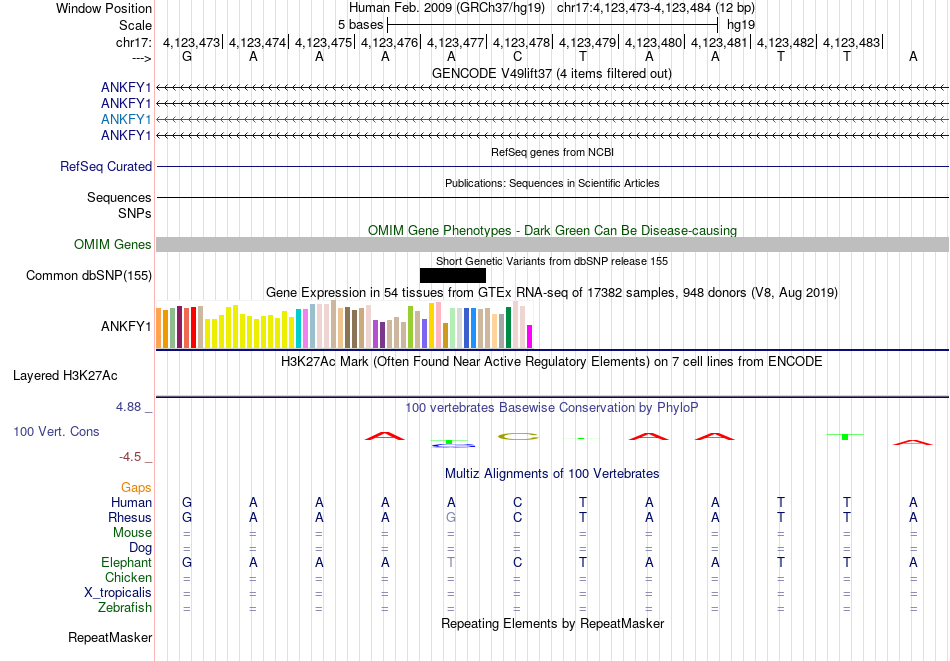The width and height of the screenshot is (950, 661).
Task: Click the 'SNPs' publications track label
Action: pos(135,213)
